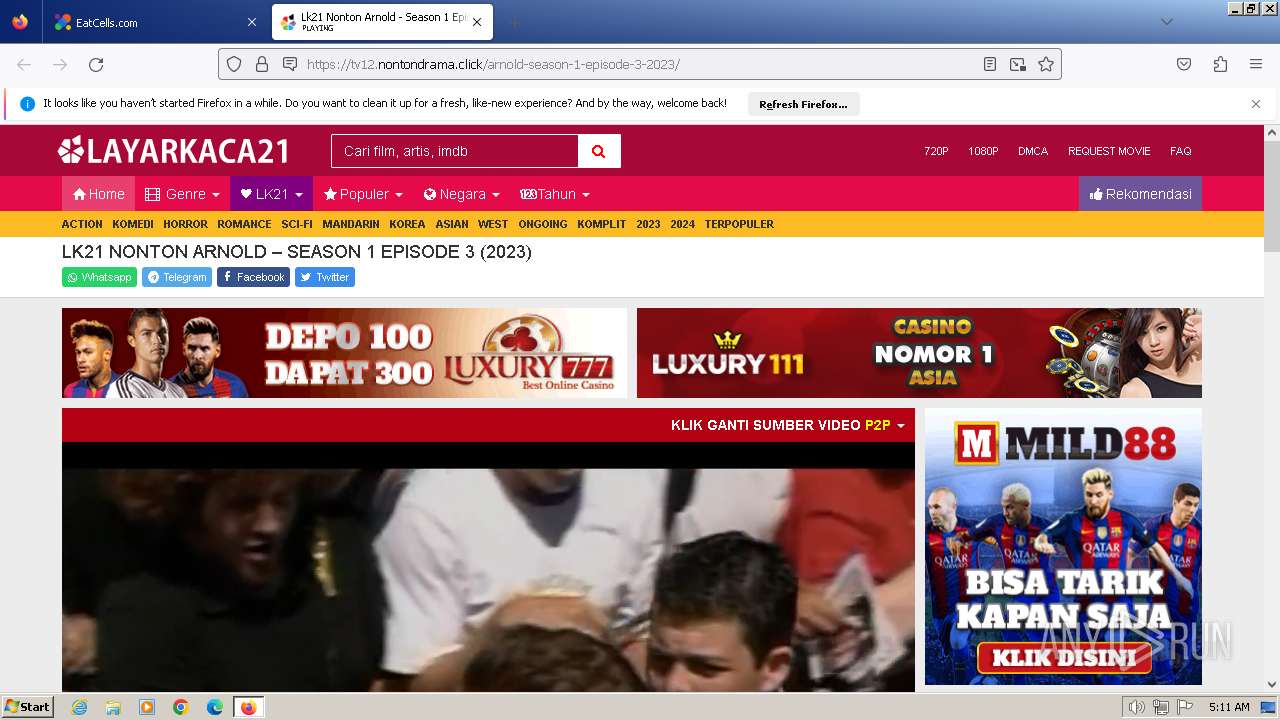The image size is (1280, 720).
Task: Expand the Populer dropdown menu
Action: point(363,194)
